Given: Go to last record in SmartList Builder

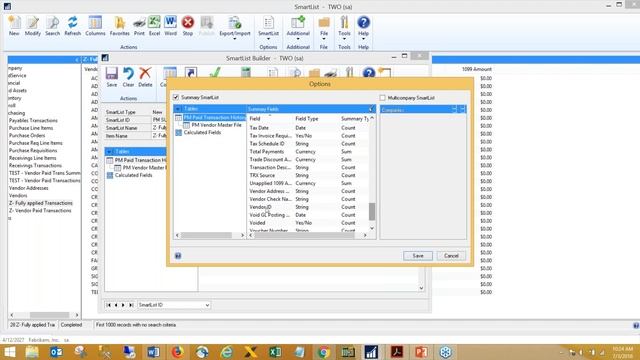Looking at the screenshot, I should (131, 305).
